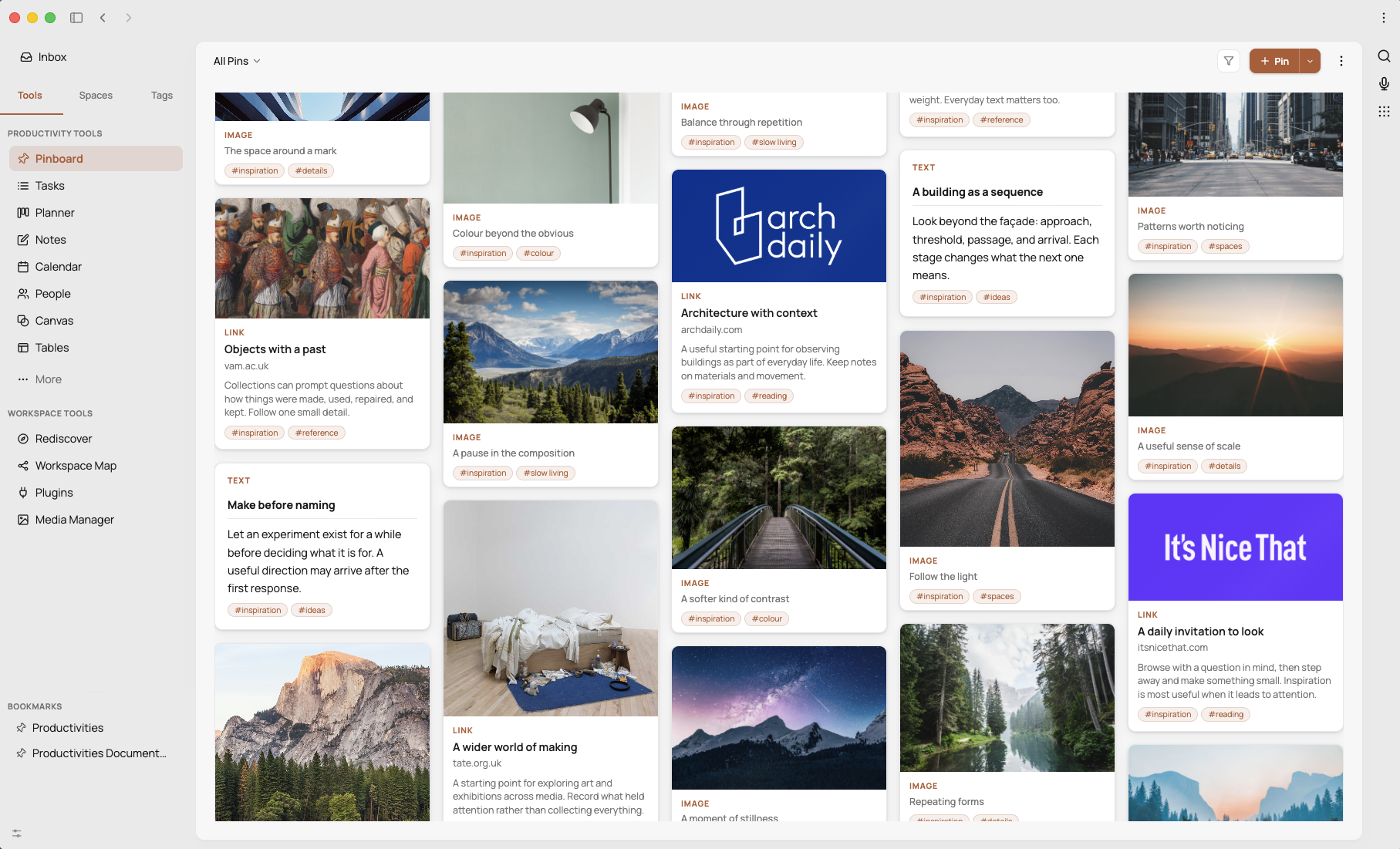Click #ideas tag on Make before naming
1400x849 pixels.
pos(312,610)
